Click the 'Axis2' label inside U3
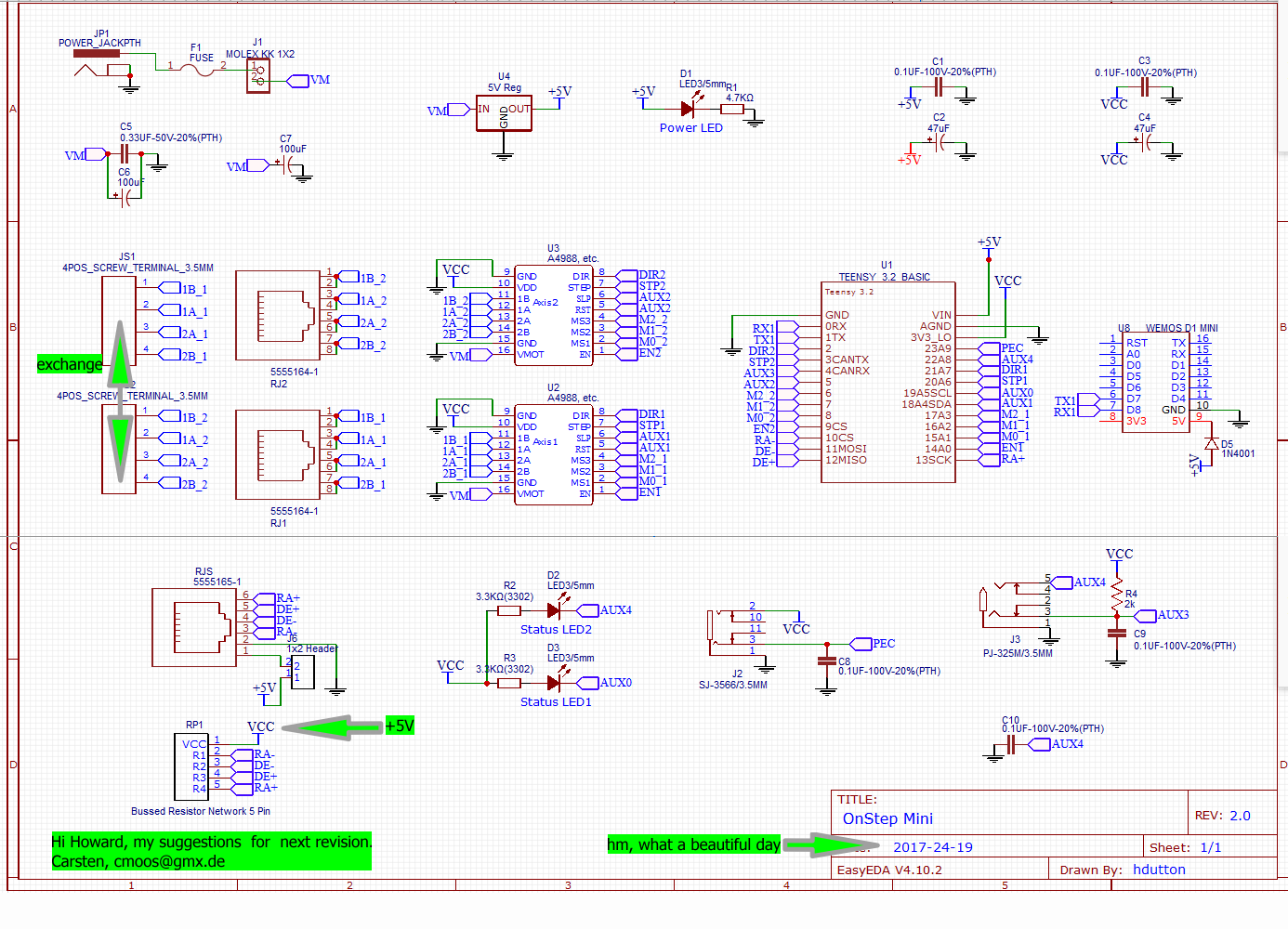This screenshot has height=929, width=1288. coord(545,303)
